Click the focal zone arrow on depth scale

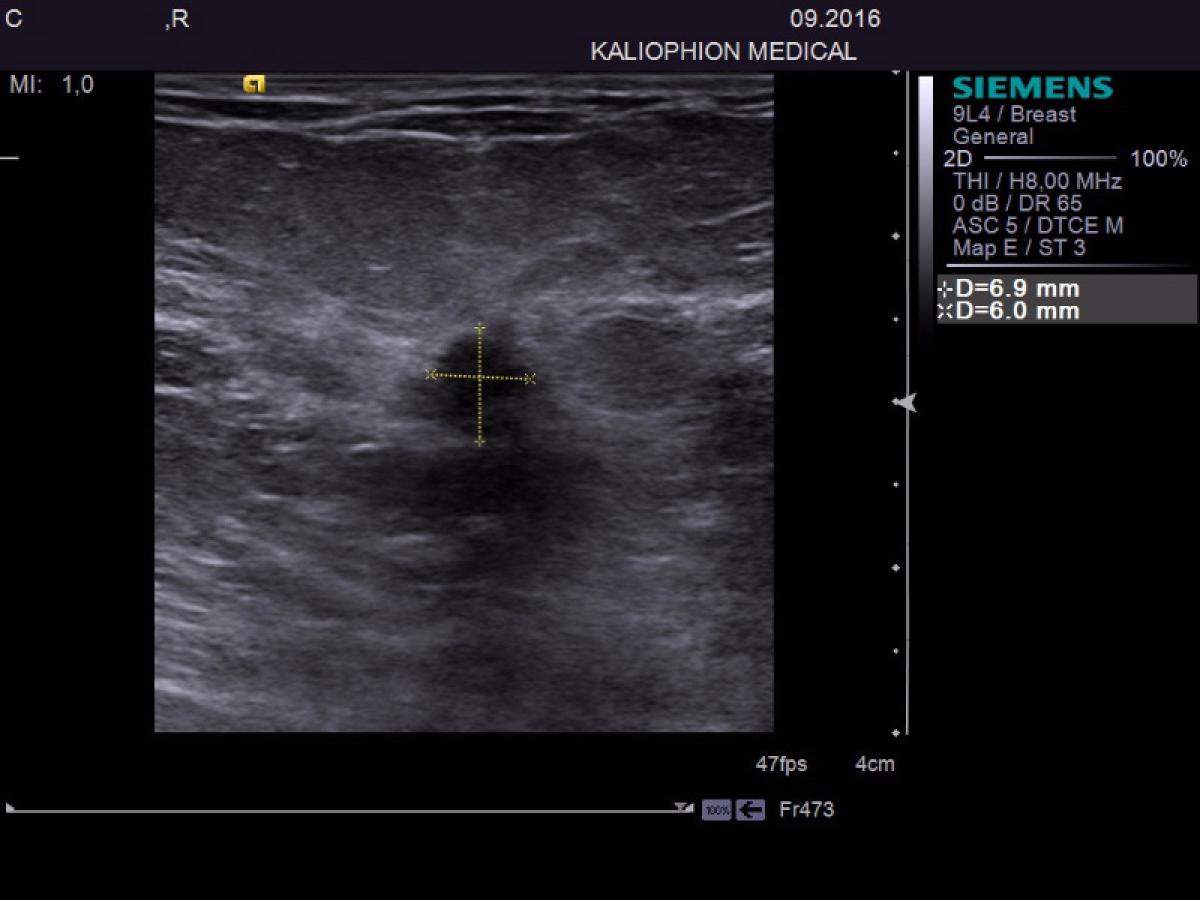pos(905,403)
